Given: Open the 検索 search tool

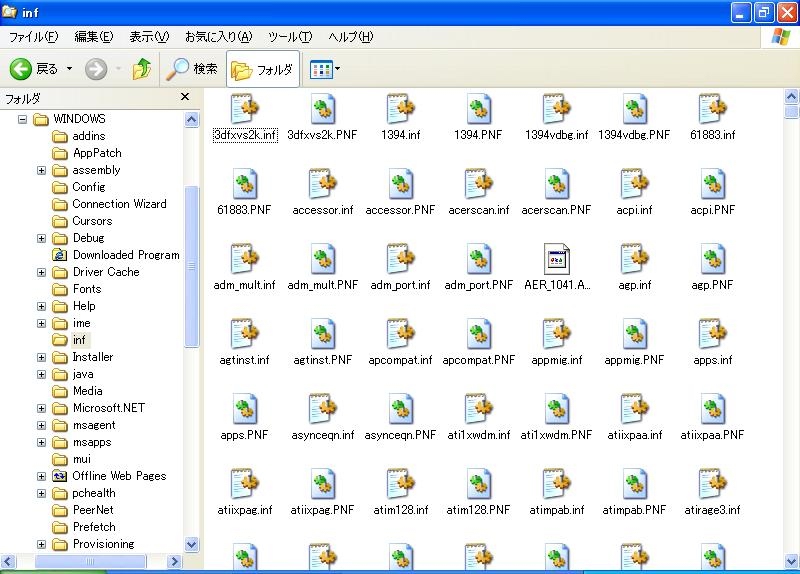Looking at the screenshot, I should (193, 69).
